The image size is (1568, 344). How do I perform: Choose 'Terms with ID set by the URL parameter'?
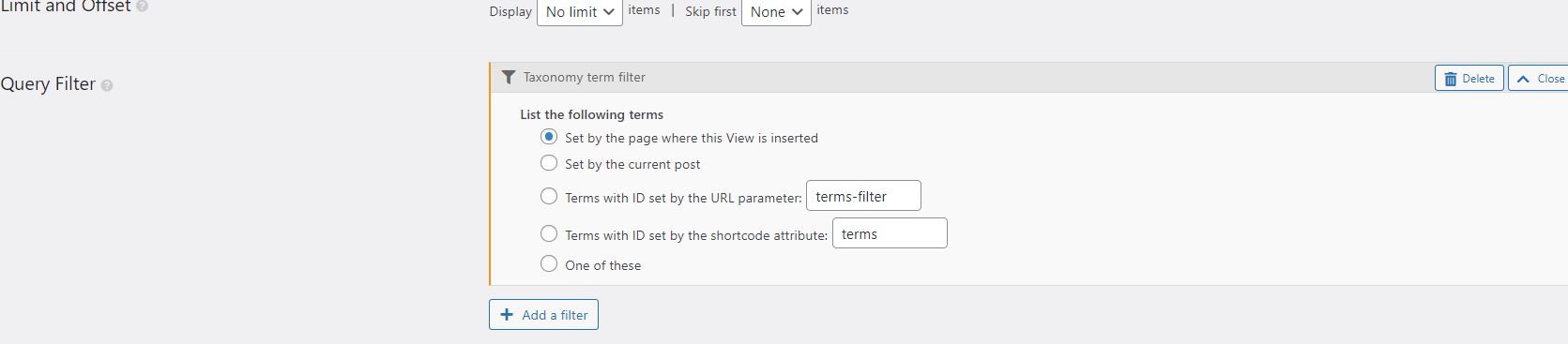[549, 197]
